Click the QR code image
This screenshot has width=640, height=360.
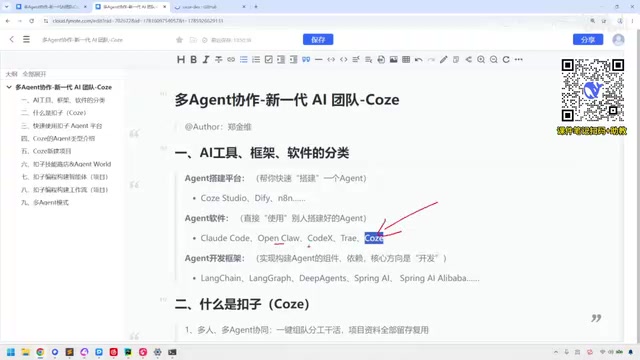(593, 91)
